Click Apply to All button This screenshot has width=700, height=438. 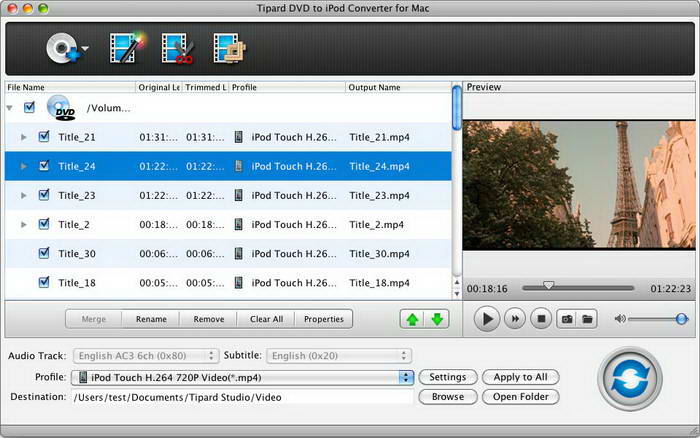point(520,377)
